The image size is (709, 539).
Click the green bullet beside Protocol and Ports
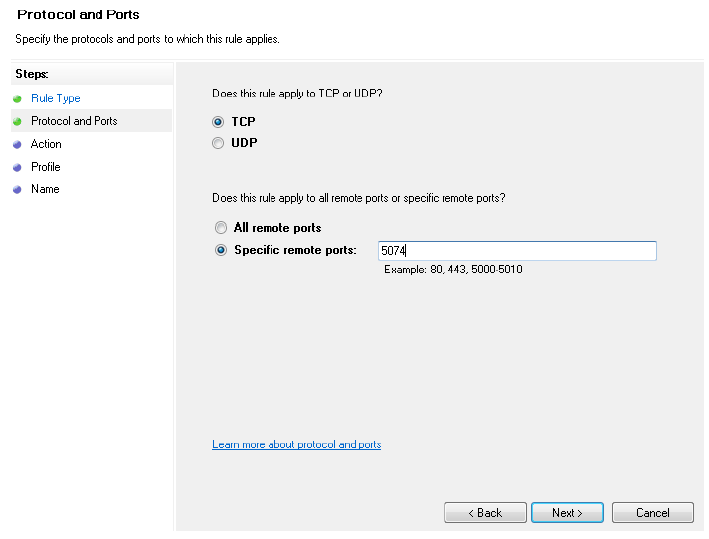coord(17,121)
